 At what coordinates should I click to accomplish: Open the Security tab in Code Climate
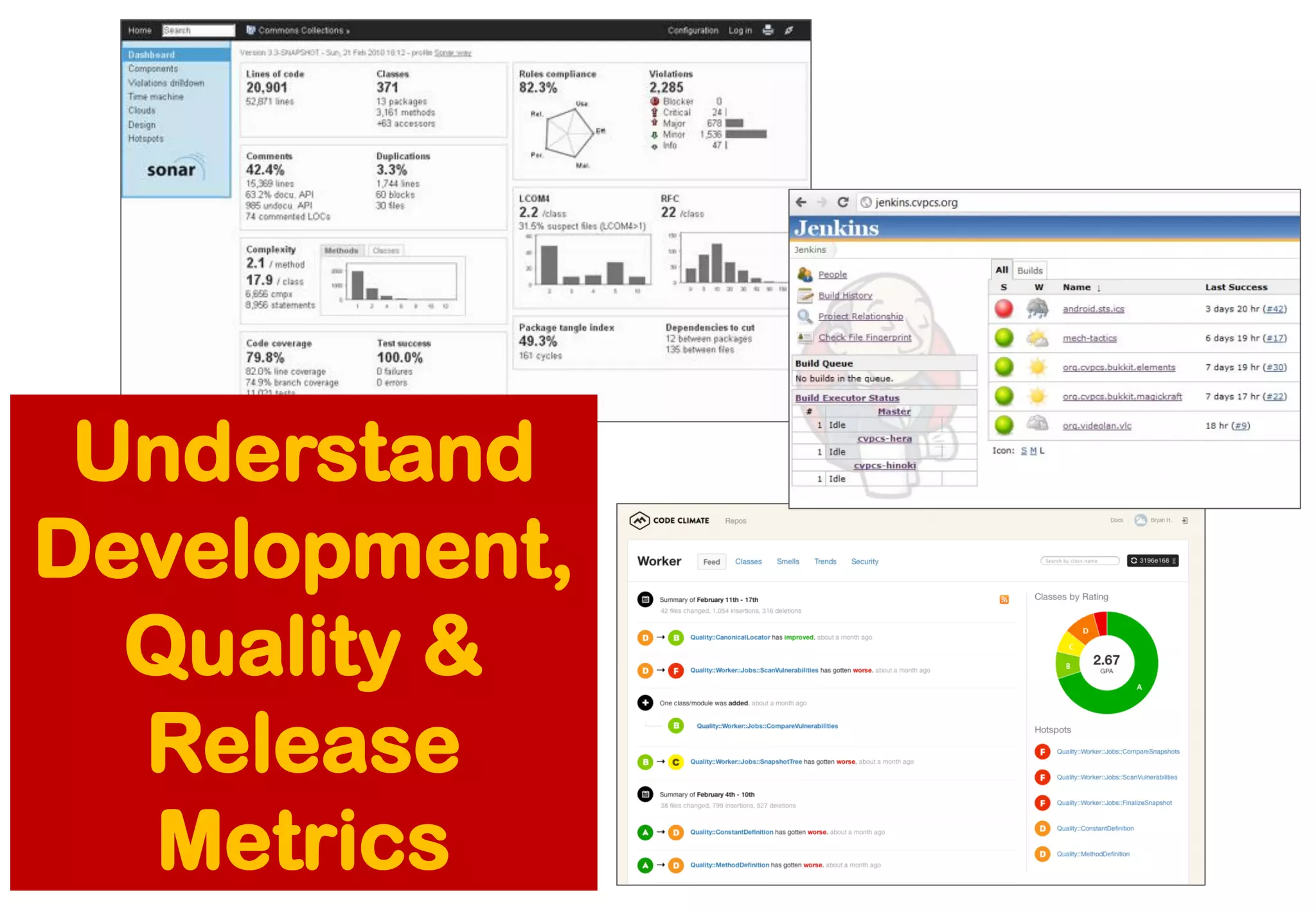click(865, 562)
